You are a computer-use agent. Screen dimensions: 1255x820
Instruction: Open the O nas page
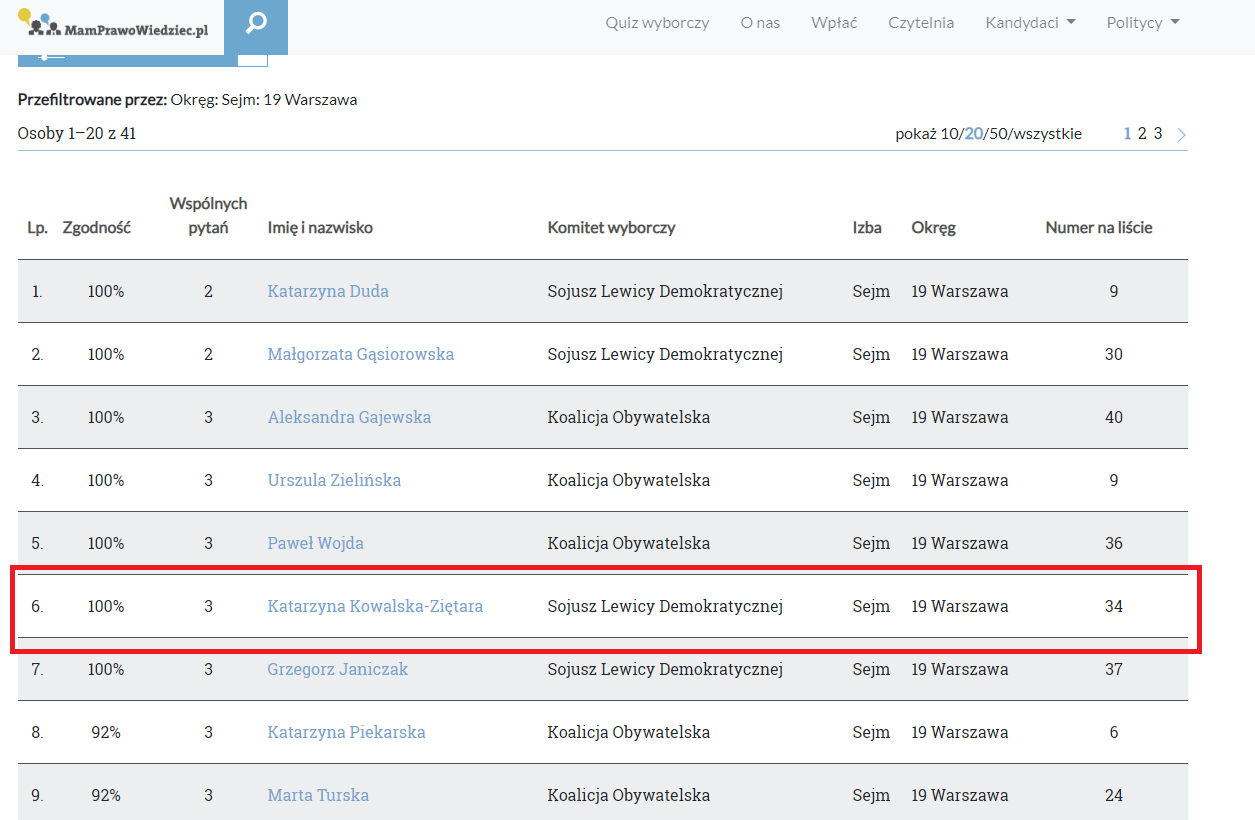click(760, 23)
